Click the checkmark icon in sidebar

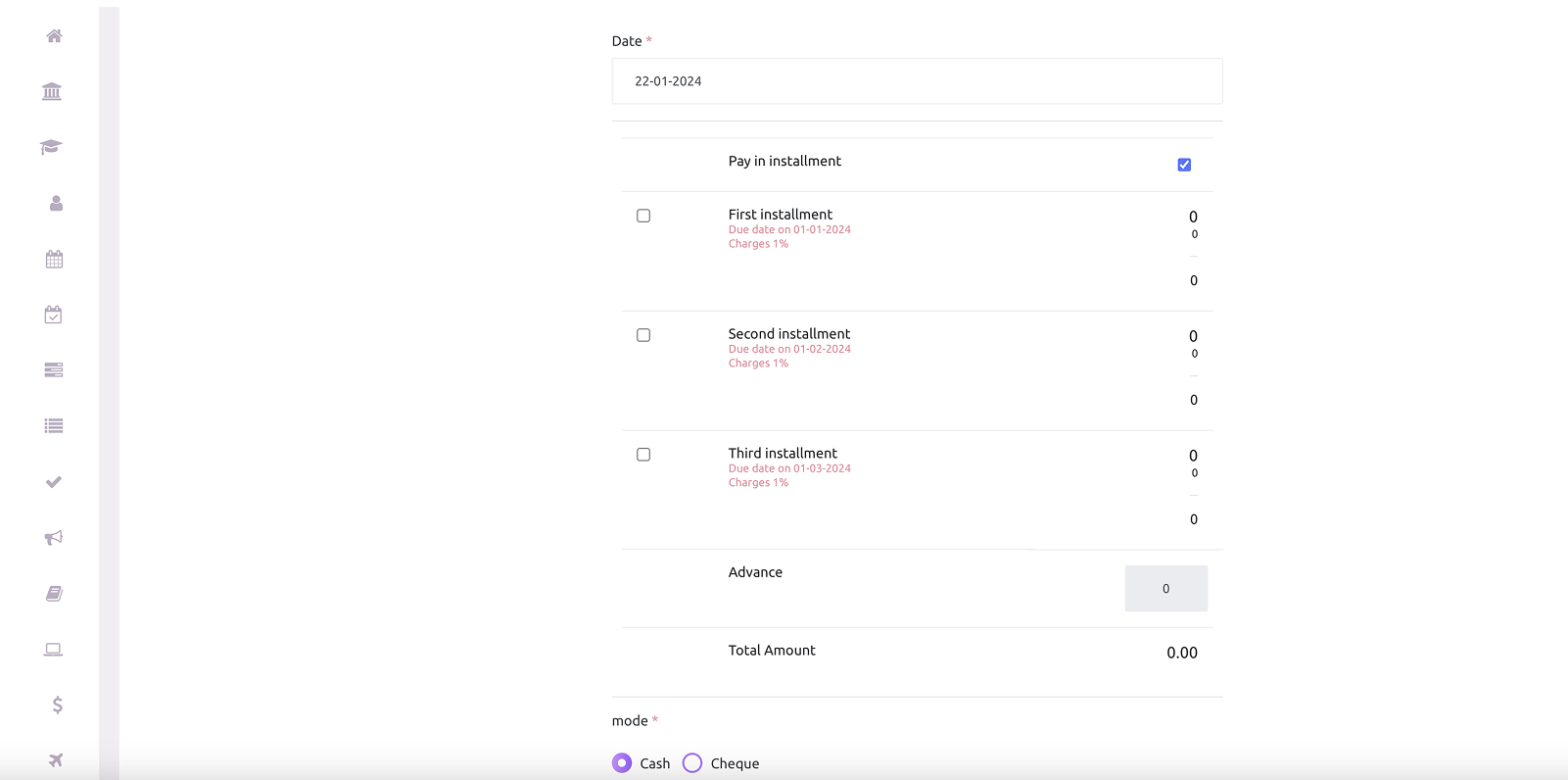click(54, 482)
